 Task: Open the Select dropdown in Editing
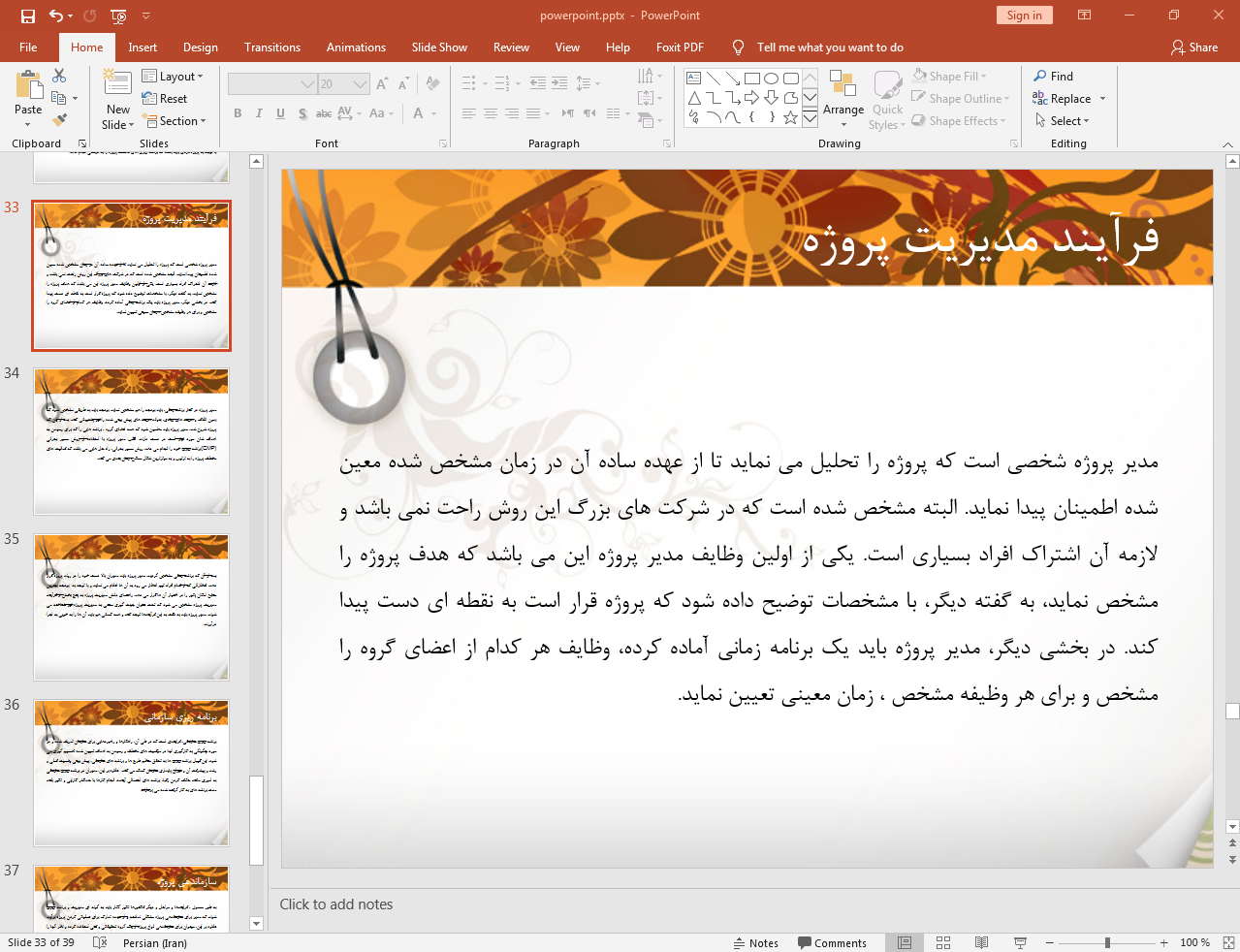click(x=1063, y=121)
